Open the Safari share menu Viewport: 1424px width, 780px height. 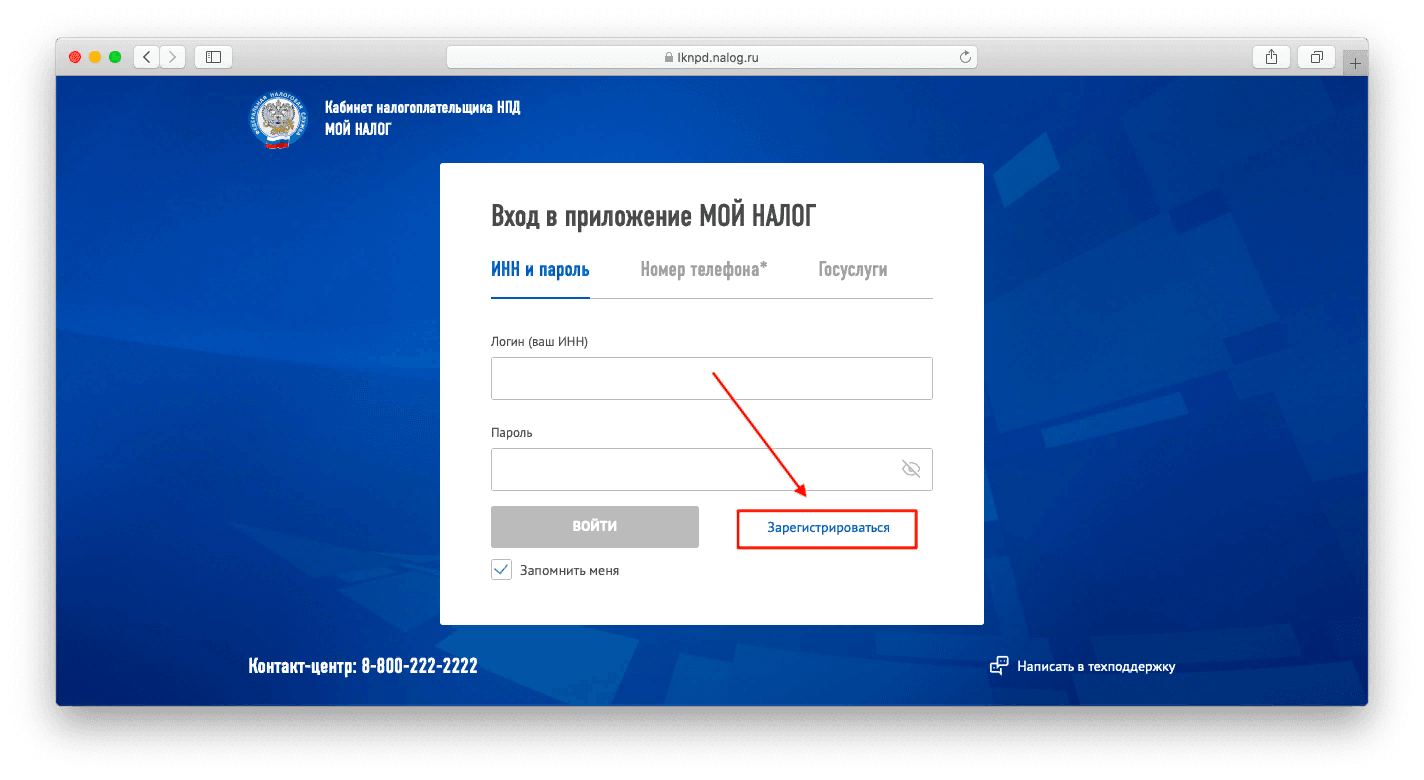1272,57
